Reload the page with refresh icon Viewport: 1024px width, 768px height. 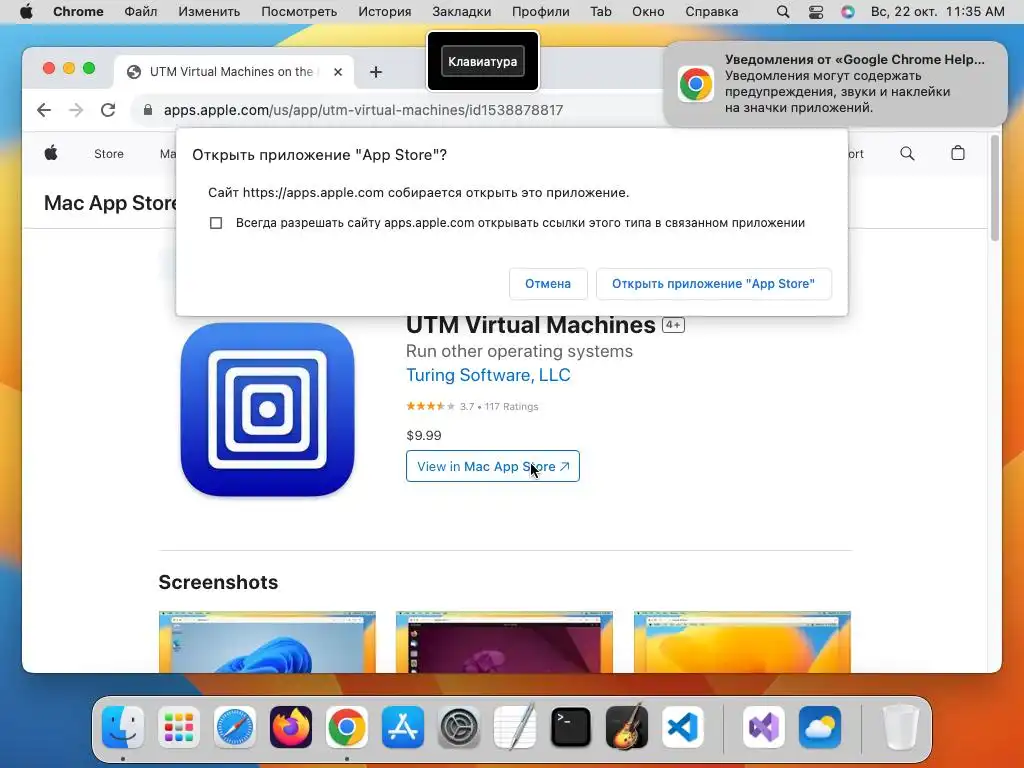[108, 110]
